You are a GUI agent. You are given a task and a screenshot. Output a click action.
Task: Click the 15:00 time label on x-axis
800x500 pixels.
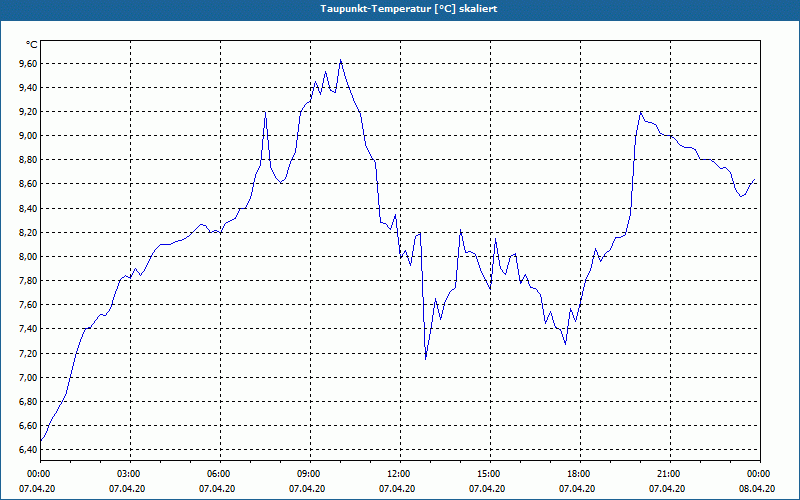(490, 474)
